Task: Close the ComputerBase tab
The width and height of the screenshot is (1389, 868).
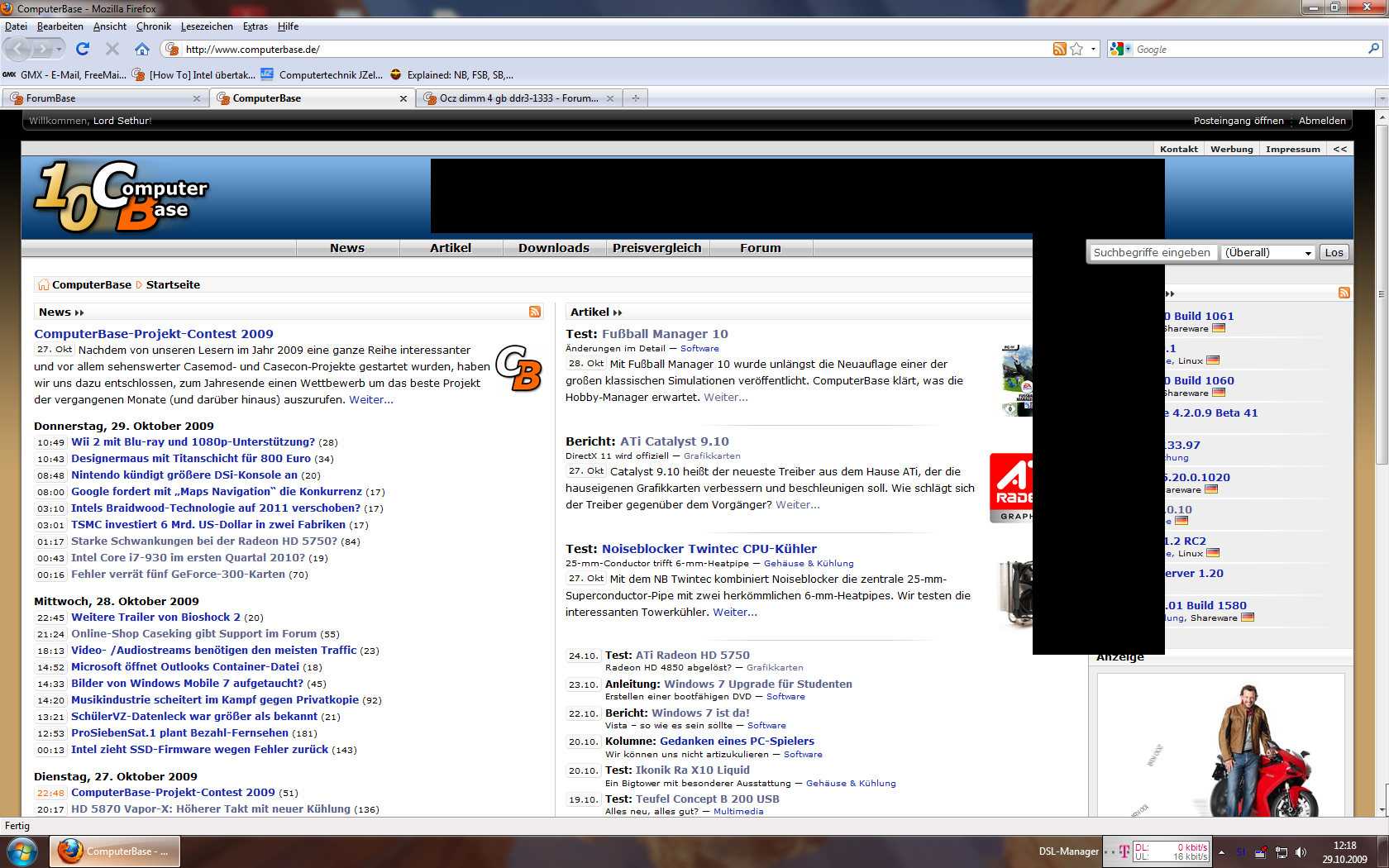Action: pyautogui.click(x=403, y=98)
